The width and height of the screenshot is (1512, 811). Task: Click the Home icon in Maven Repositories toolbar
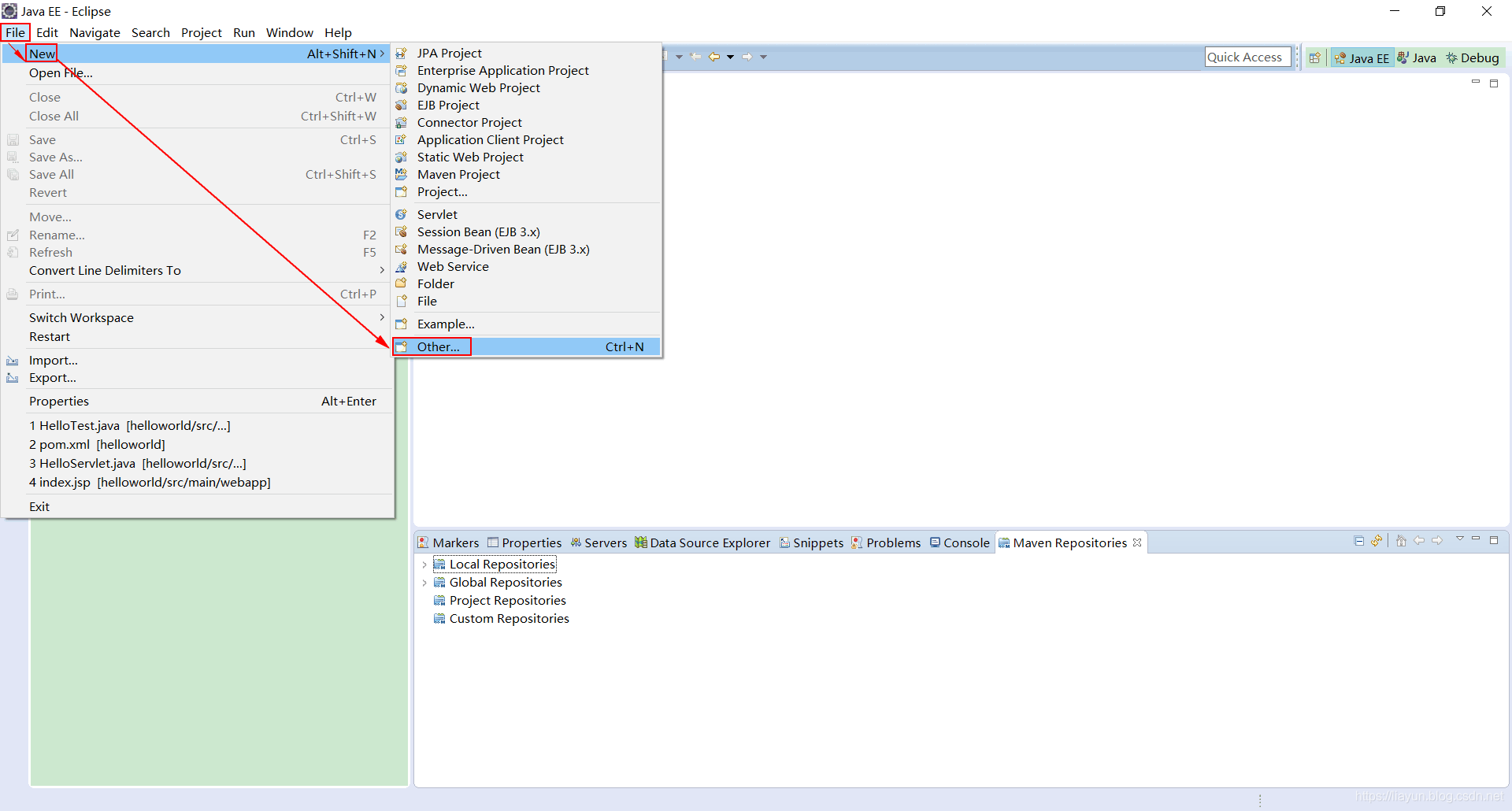click(1401, 541)
